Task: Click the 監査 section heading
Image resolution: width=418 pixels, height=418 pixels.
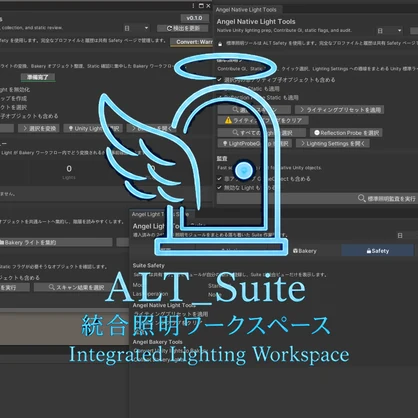Action: tap(222, 158)
